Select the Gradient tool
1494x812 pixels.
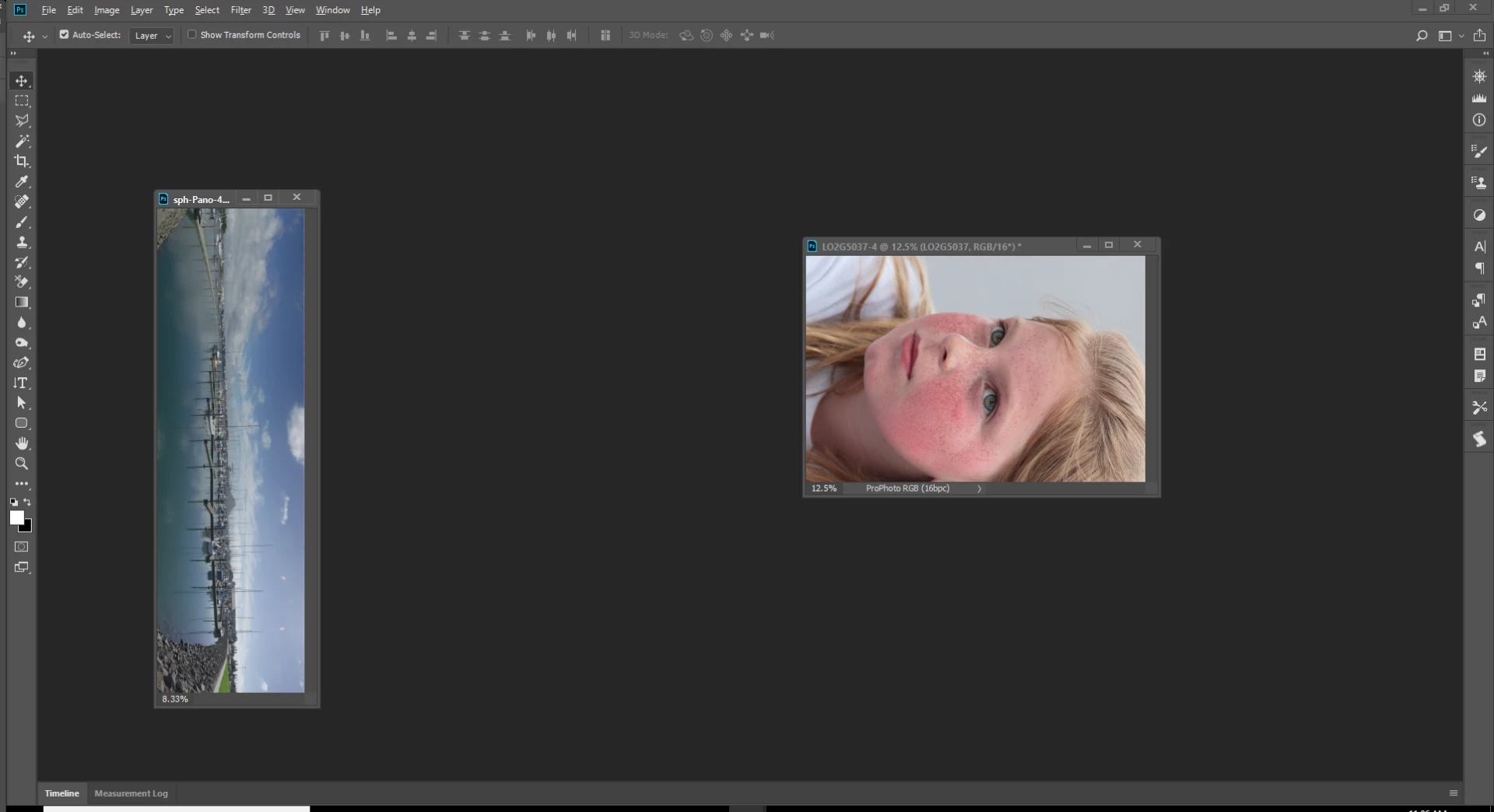click(x=22, y=303)
